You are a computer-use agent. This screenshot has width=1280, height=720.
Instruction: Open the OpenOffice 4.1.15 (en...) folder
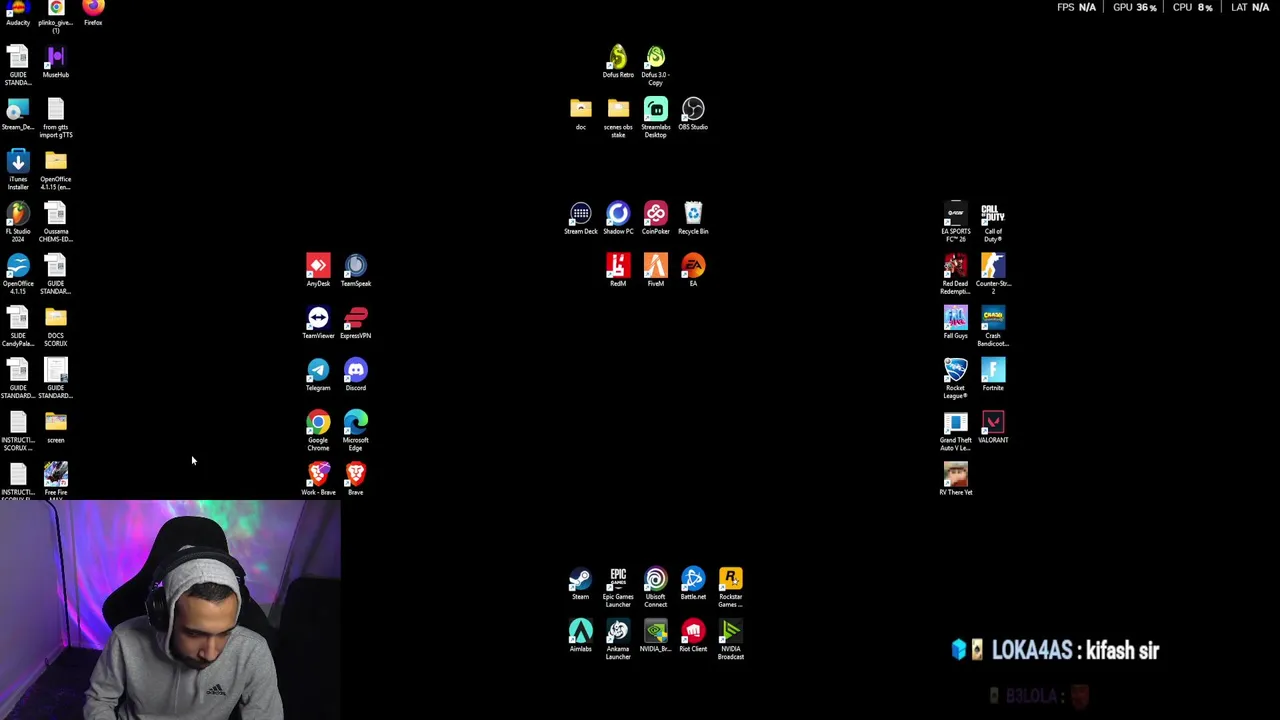click(56, 170)
